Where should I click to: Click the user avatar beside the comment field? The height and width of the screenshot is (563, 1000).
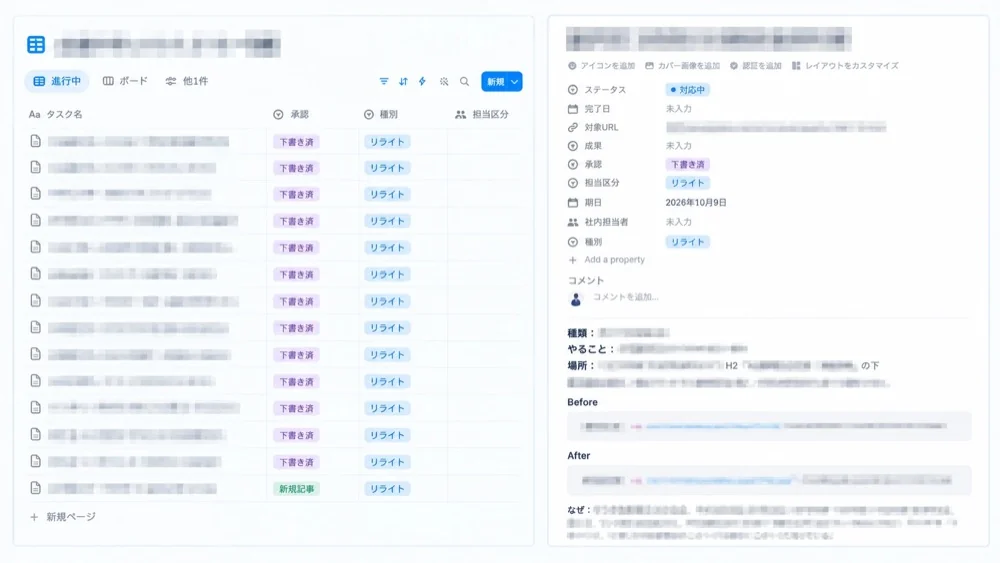576,298
